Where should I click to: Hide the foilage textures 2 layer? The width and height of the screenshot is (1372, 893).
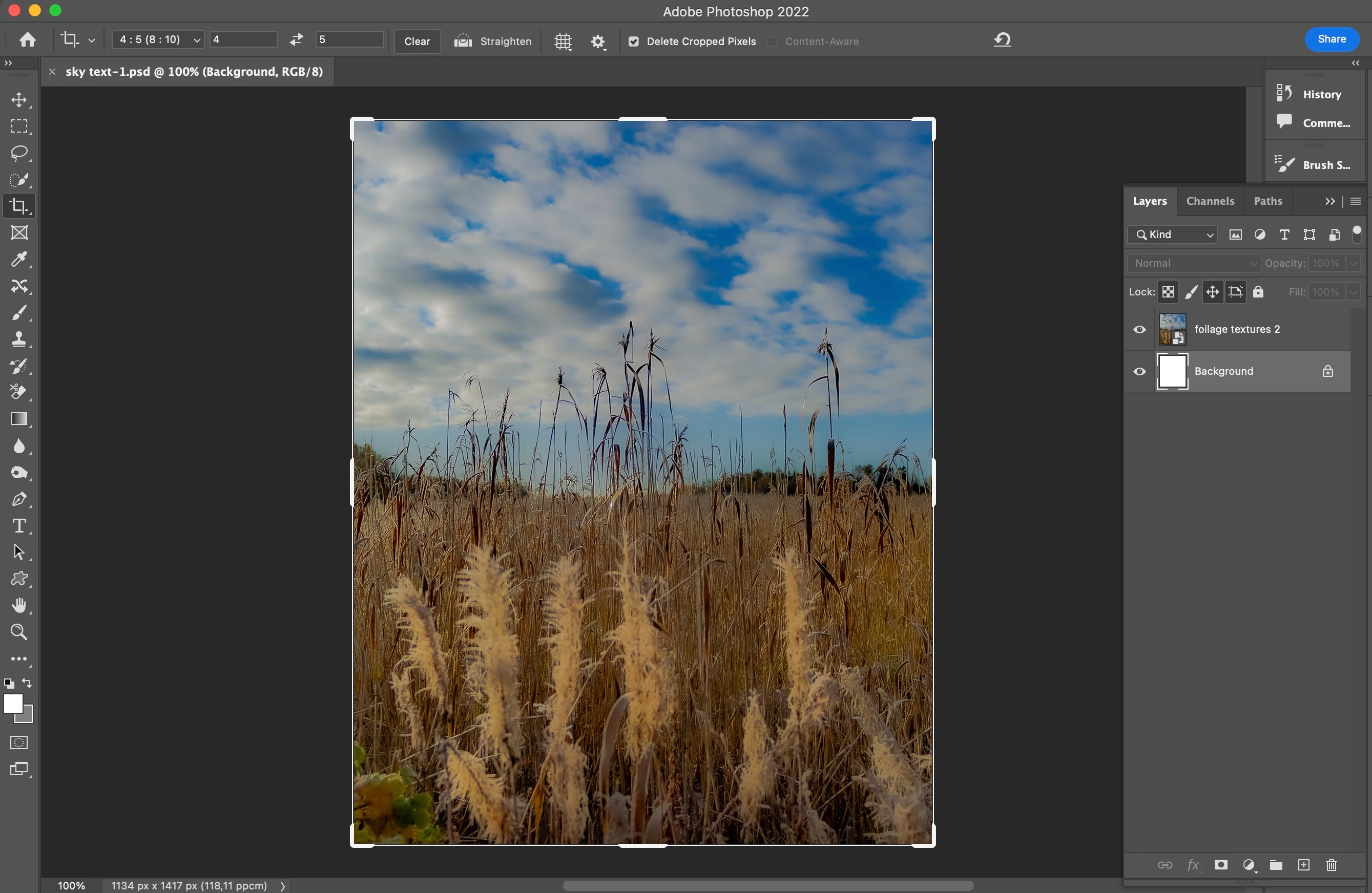pos(1139,330)
